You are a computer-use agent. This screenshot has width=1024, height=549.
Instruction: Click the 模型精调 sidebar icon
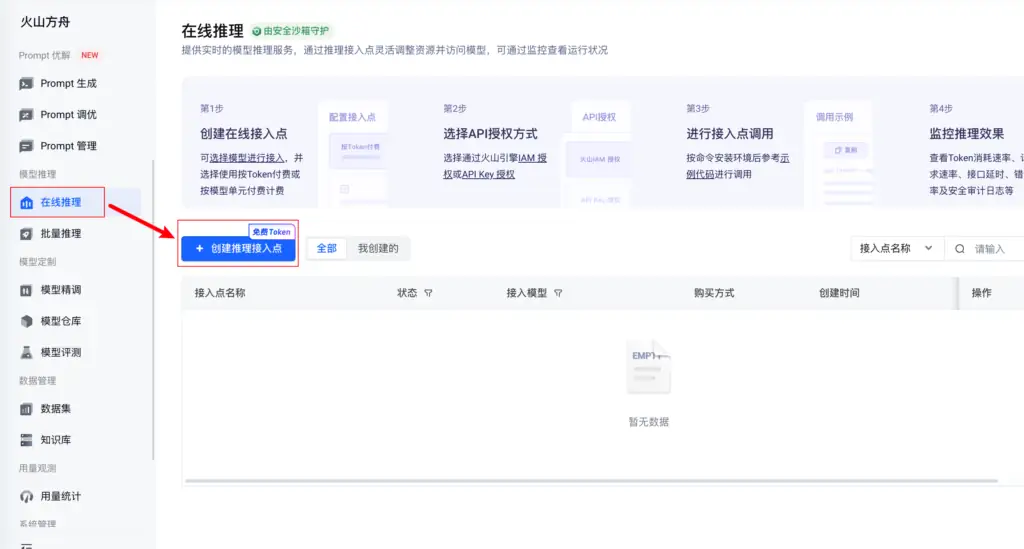26,290
